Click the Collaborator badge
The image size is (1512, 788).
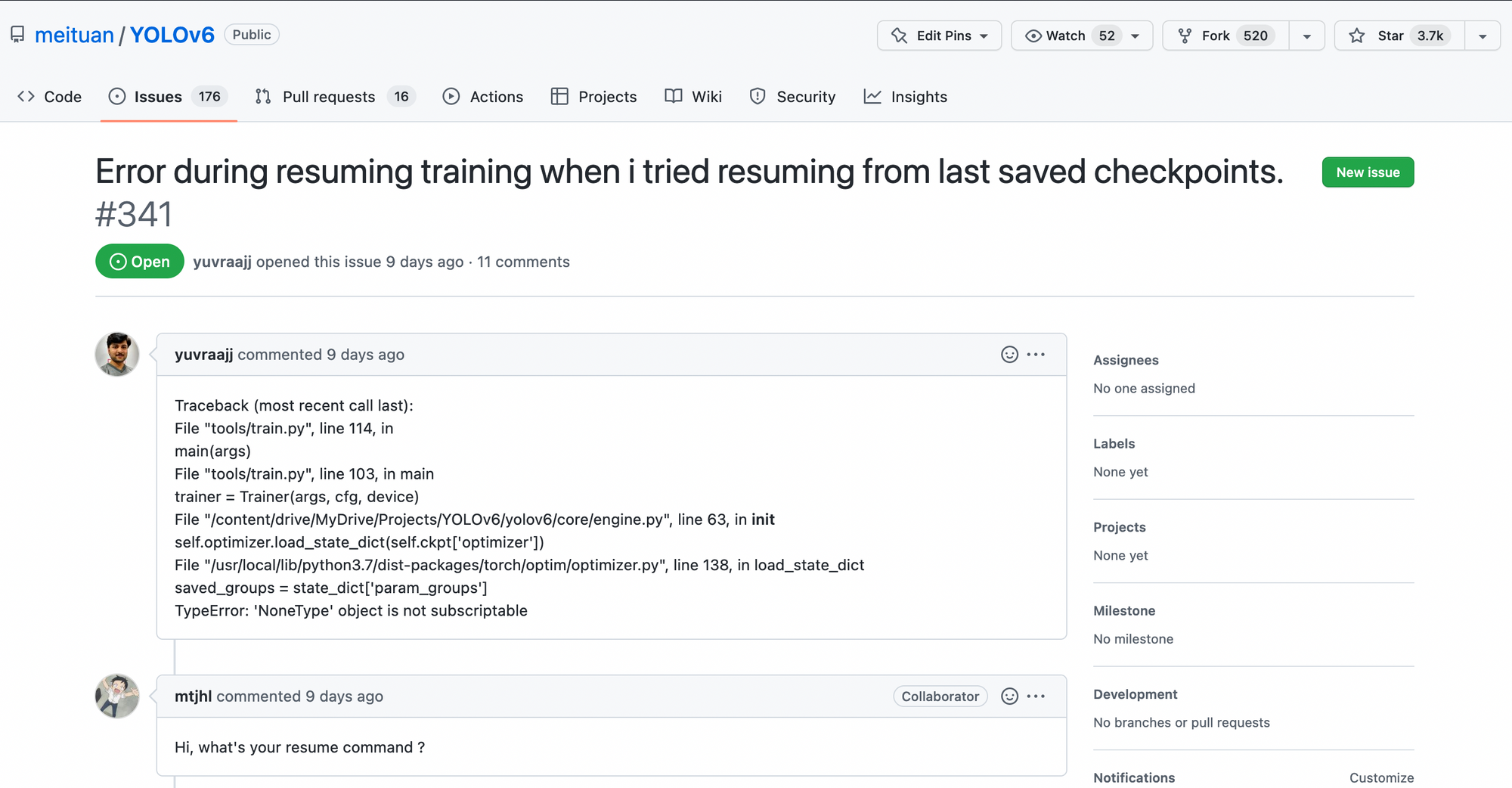(x=940, y=696)
